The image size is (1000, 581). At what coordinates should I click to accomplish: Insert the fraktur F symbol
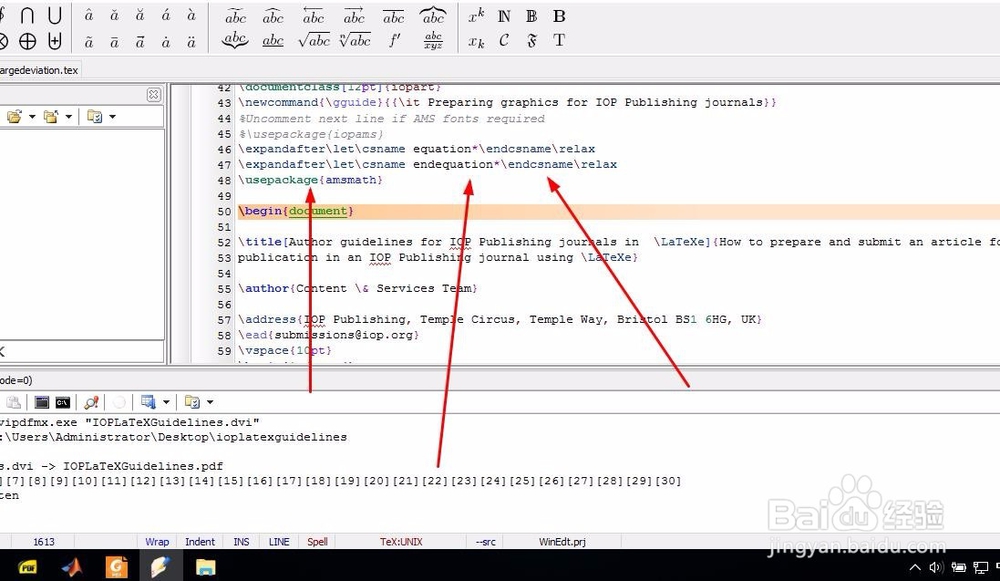click(x=531, y=41)
